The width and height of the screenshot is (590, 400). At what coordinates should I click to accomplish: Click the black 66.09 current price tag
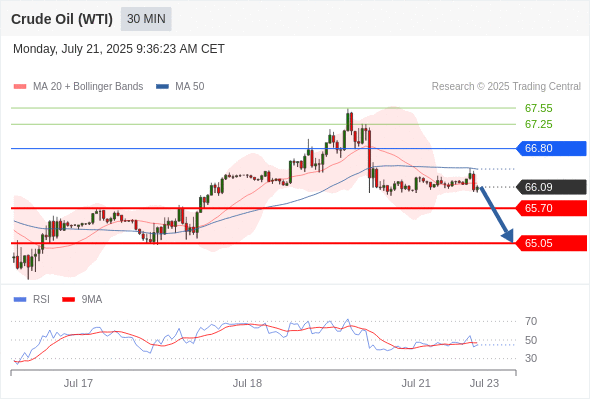point(551,187)
